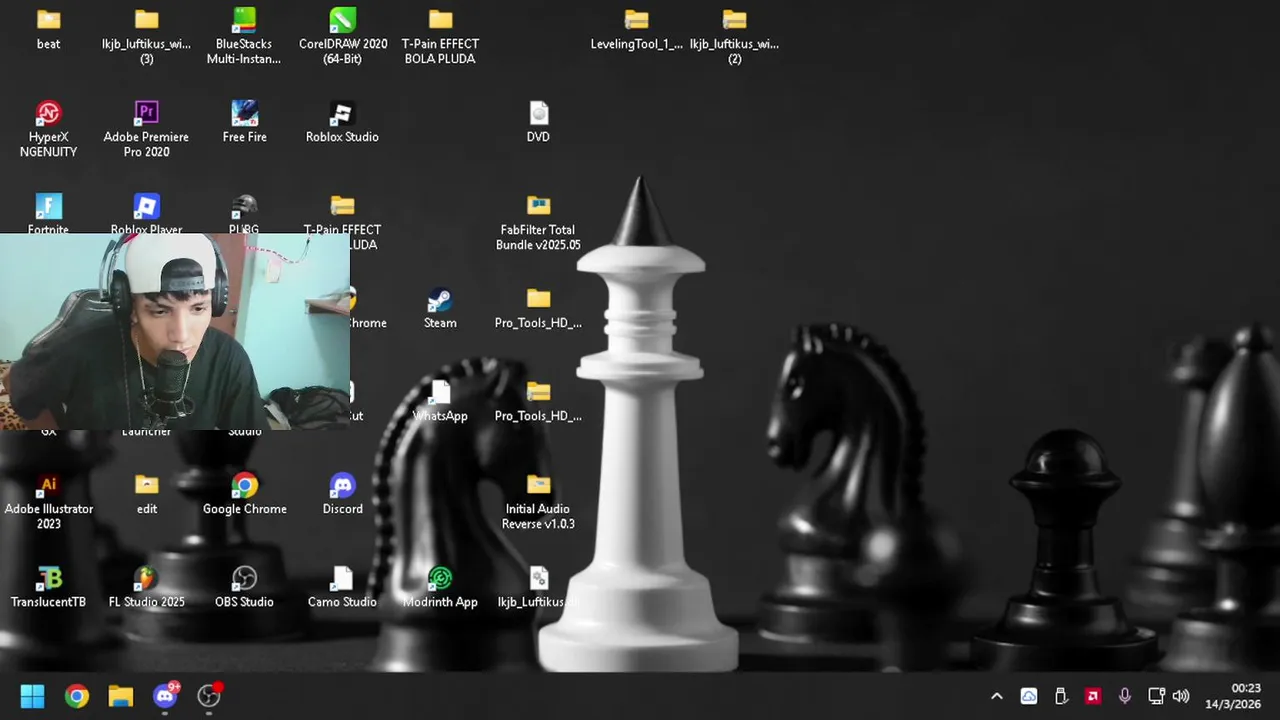
Task: Open Google Chrome from the taskbar
Action: [76, 696]
